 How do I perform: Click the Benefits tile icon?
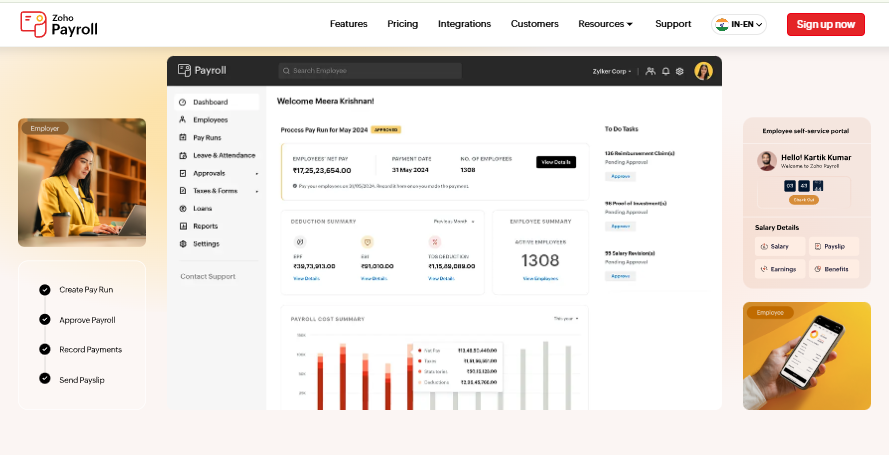[818, 269]
